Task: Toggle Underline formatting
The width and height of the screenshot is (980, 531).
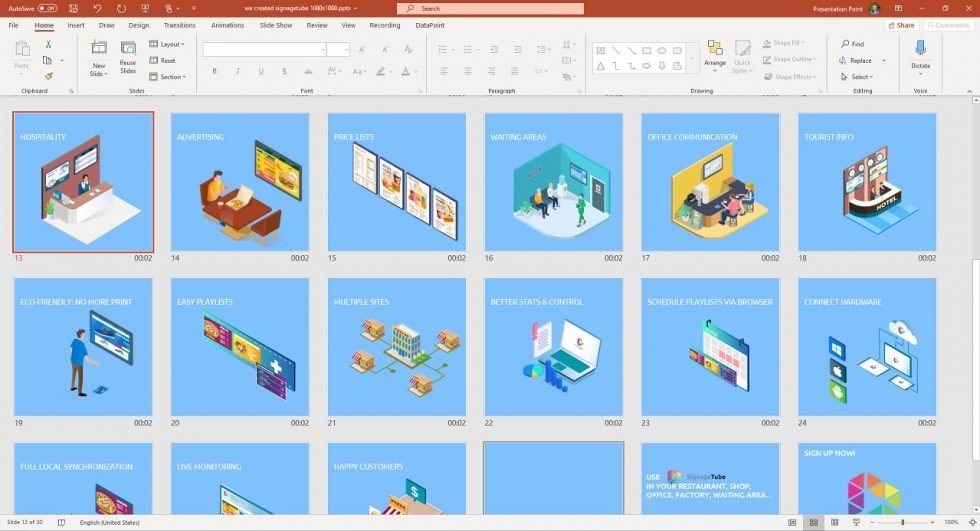Action: [261, 71]
